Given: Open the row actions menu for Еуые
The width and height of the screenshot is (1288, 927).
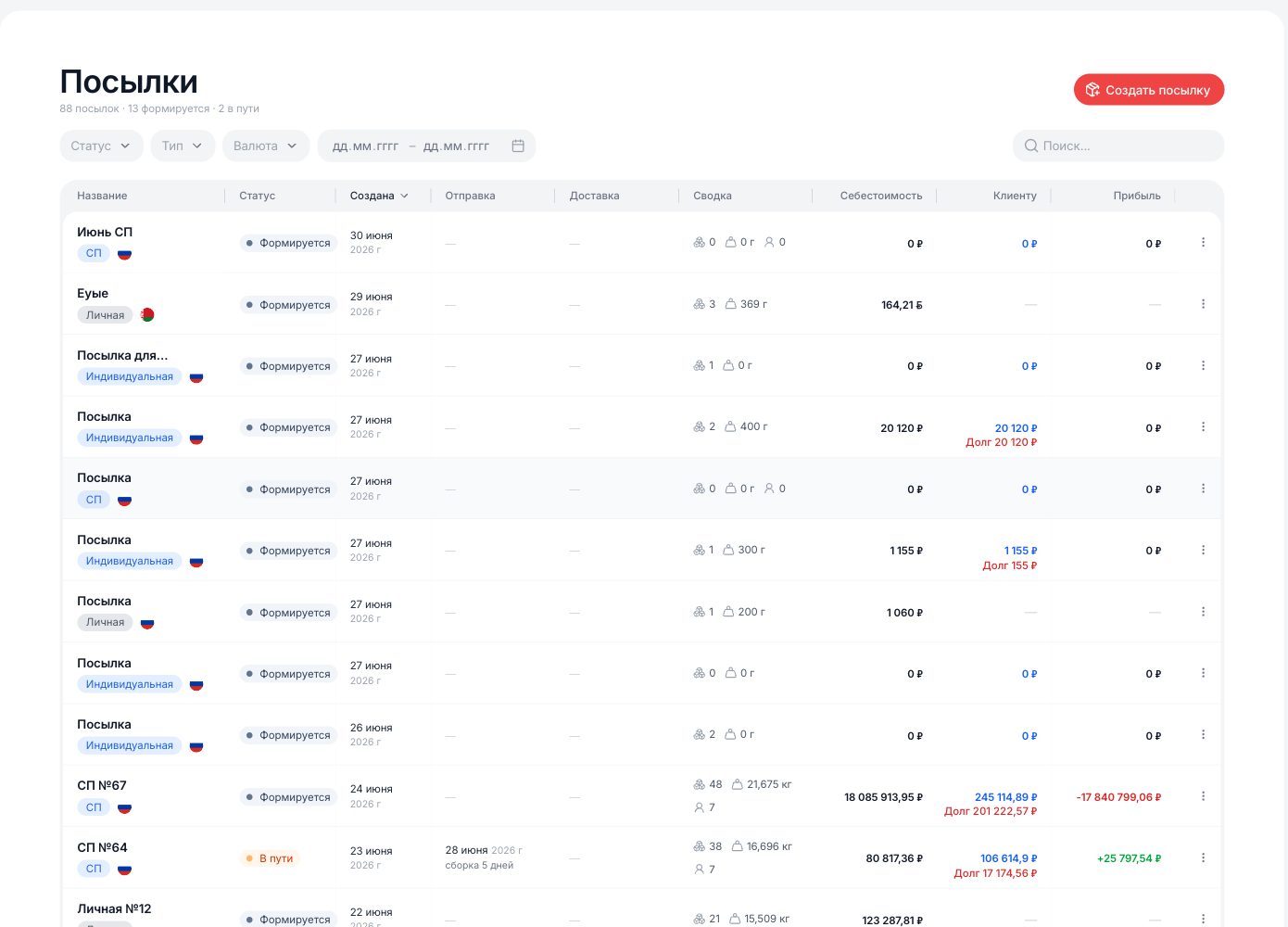Looking at the screenshot, I should (x=1203, y=304).
